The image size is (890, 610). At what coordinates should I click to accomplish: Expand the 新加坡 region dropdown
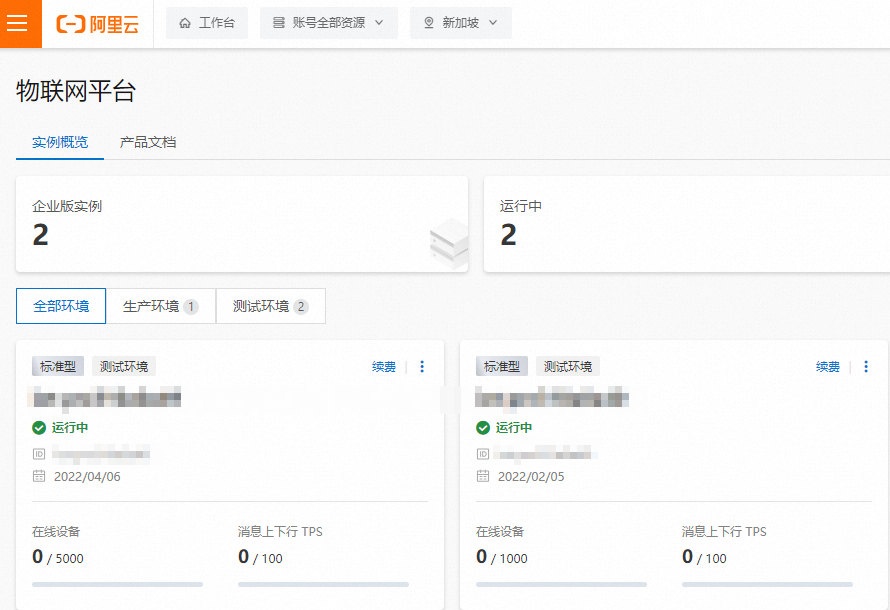click(461, 23)
